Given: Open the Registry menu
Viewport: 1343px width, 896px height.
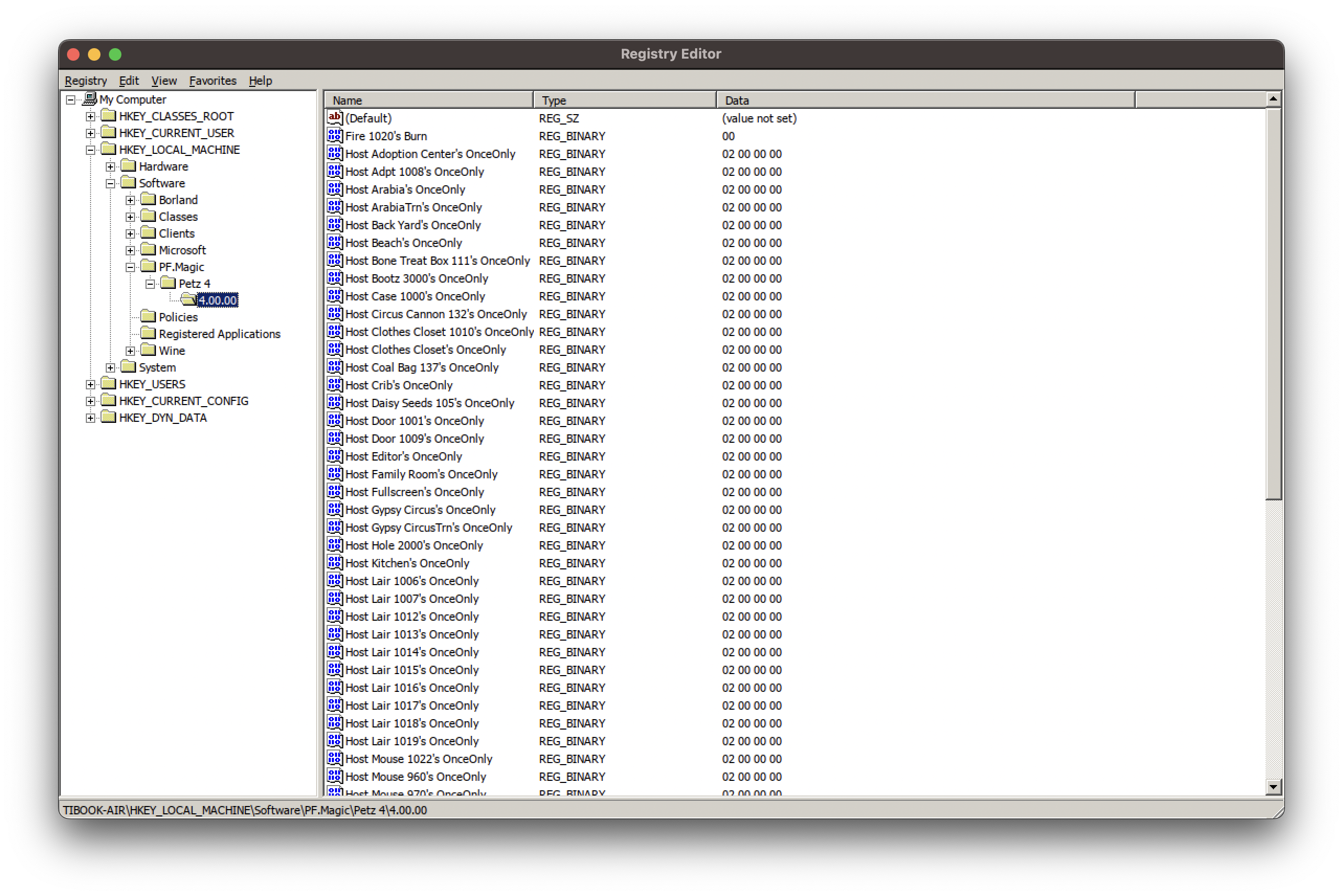Looking at the screenshot, I should click(x=86, y=81).
